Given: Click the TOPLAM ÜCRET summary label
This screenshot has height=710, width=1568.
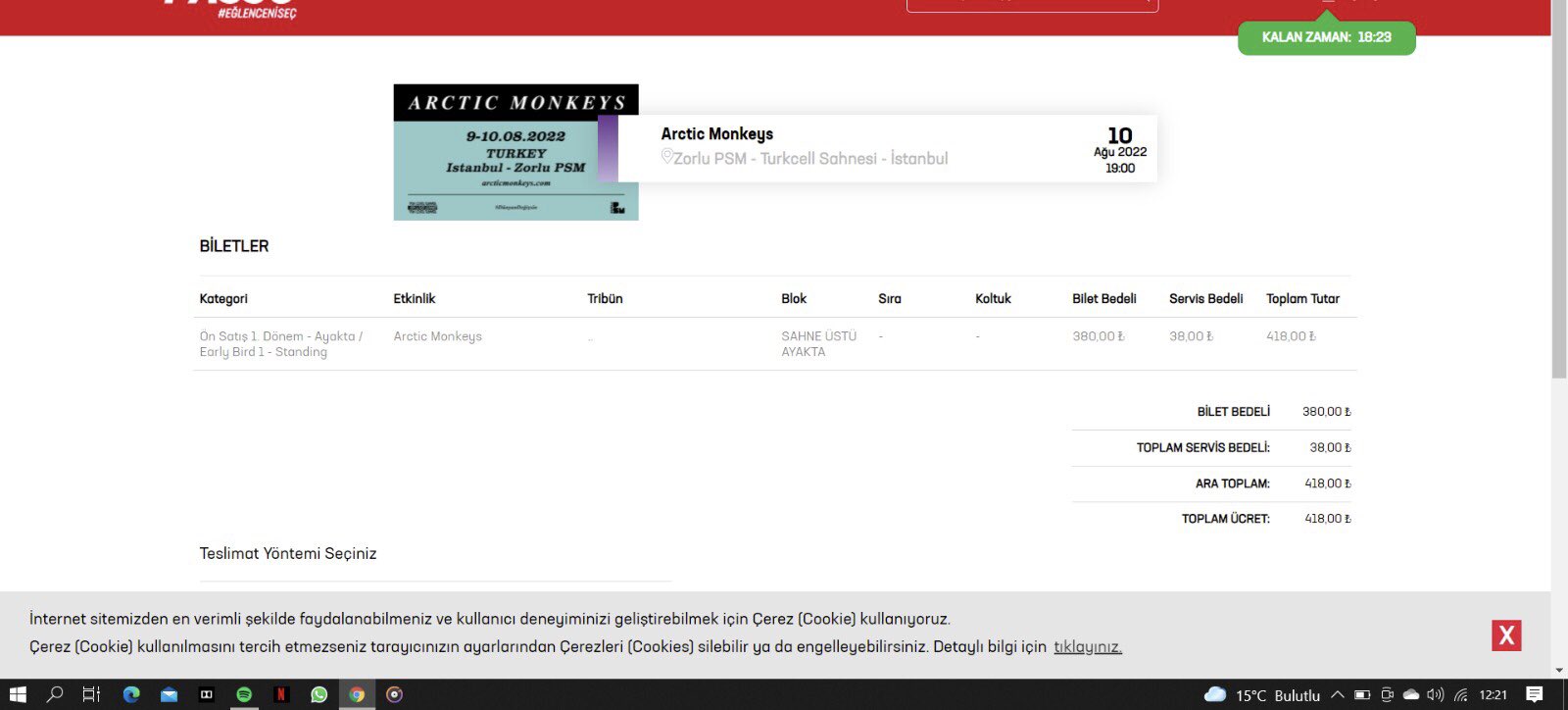Looking at the screenshot, I should [1226, 519].
